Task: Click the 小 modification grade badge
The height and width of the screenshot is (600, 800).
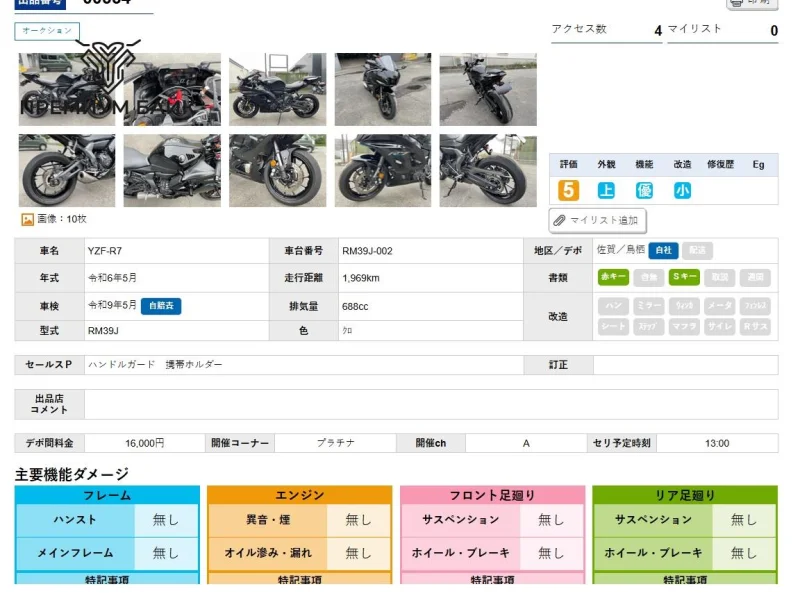Action: coord(682,190)
